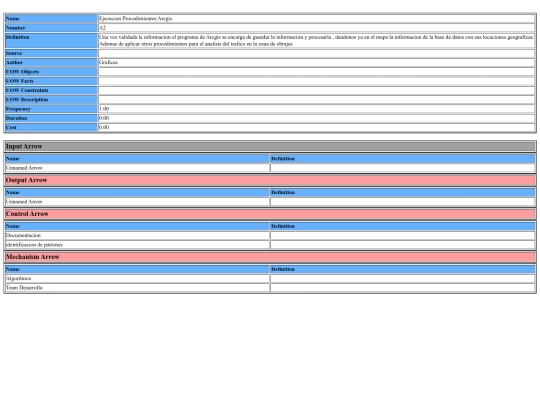Click the Definition column header under Mechanism Arrow
The height and width of the screenshot is (405, 540).
point(403,269)
